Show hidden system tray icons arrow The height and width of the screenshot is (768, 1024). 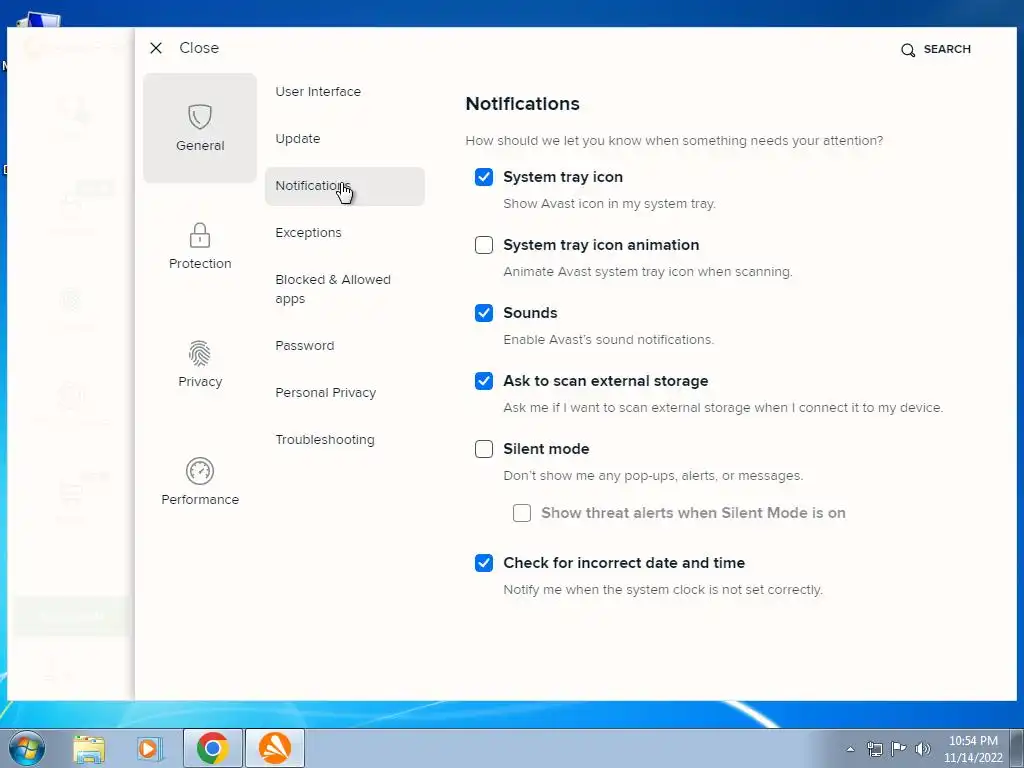850,749
